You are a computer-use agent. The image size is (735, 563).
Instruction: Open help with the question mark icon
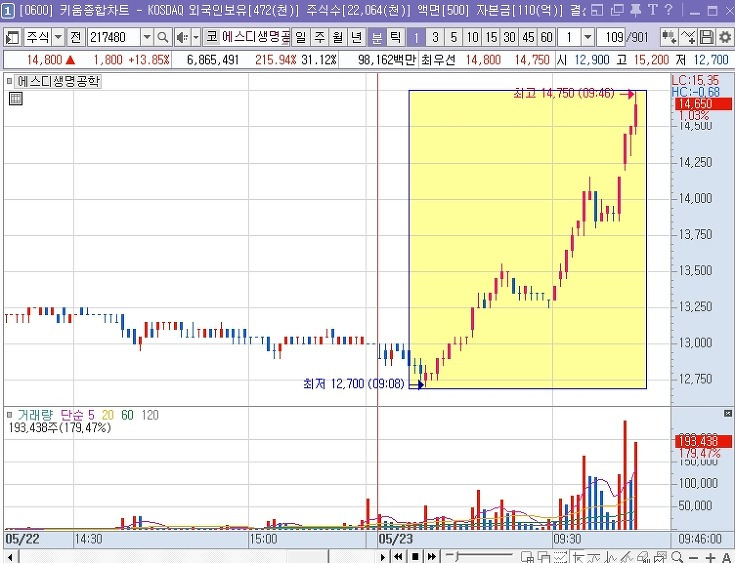pos(668,10)
